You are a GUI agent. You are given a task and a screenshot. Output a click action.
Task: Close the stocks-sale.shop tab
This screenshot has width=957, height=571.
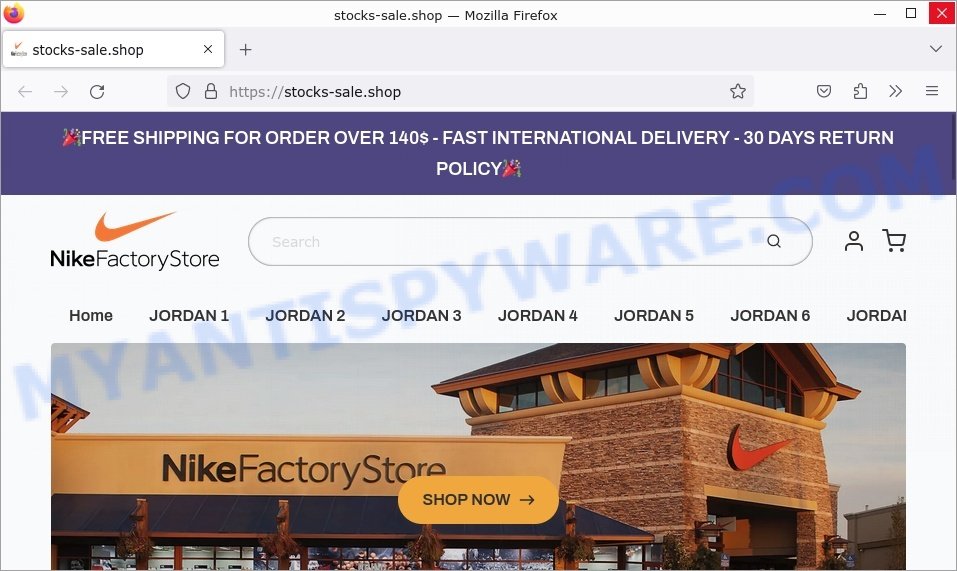tap(208, 49)
